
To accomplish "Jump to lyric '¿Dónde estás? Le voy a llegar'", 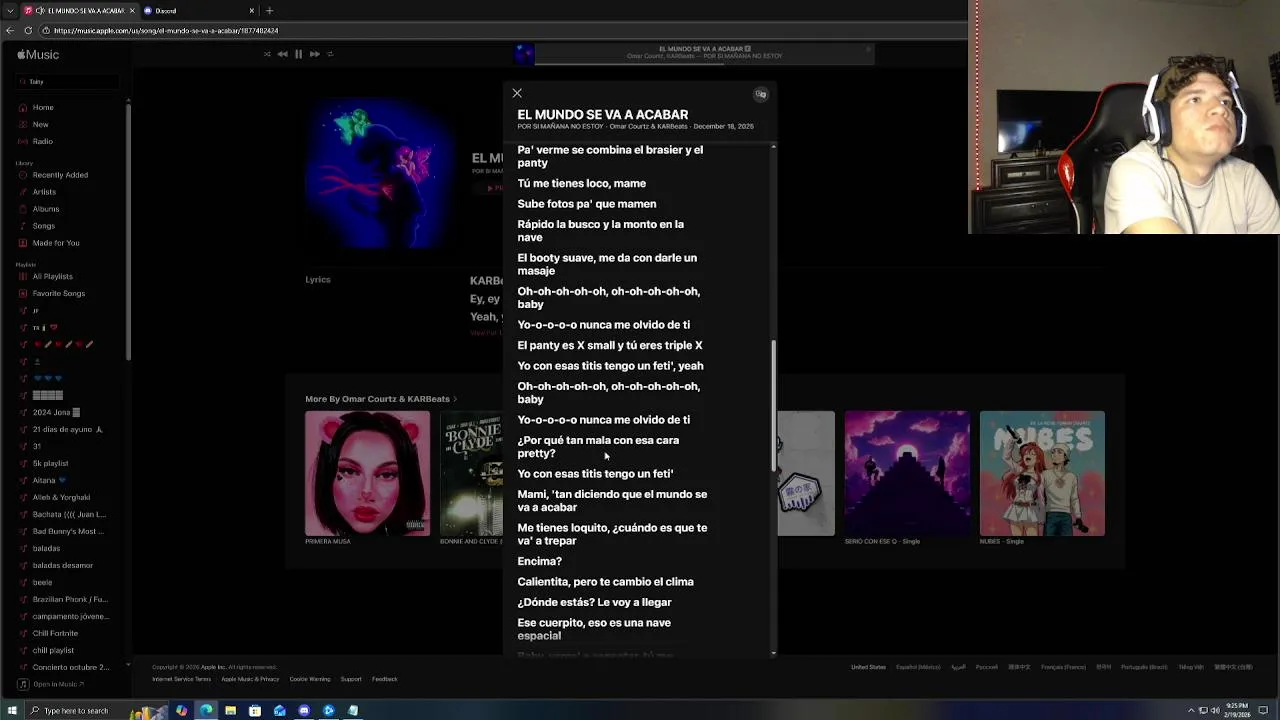I will pyautogui.click(x=594, y=602).
